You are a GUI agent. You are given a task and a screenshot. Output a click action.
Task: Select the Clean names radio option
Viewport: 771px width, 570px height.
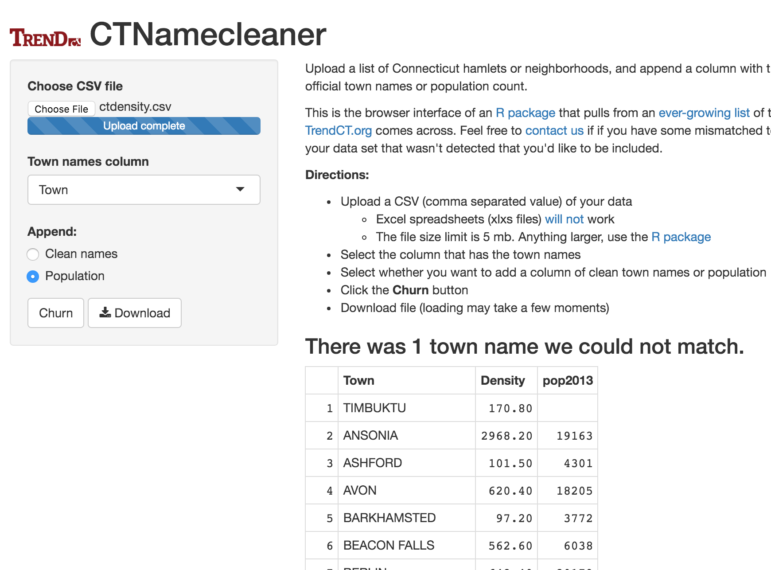click(33, 254)
